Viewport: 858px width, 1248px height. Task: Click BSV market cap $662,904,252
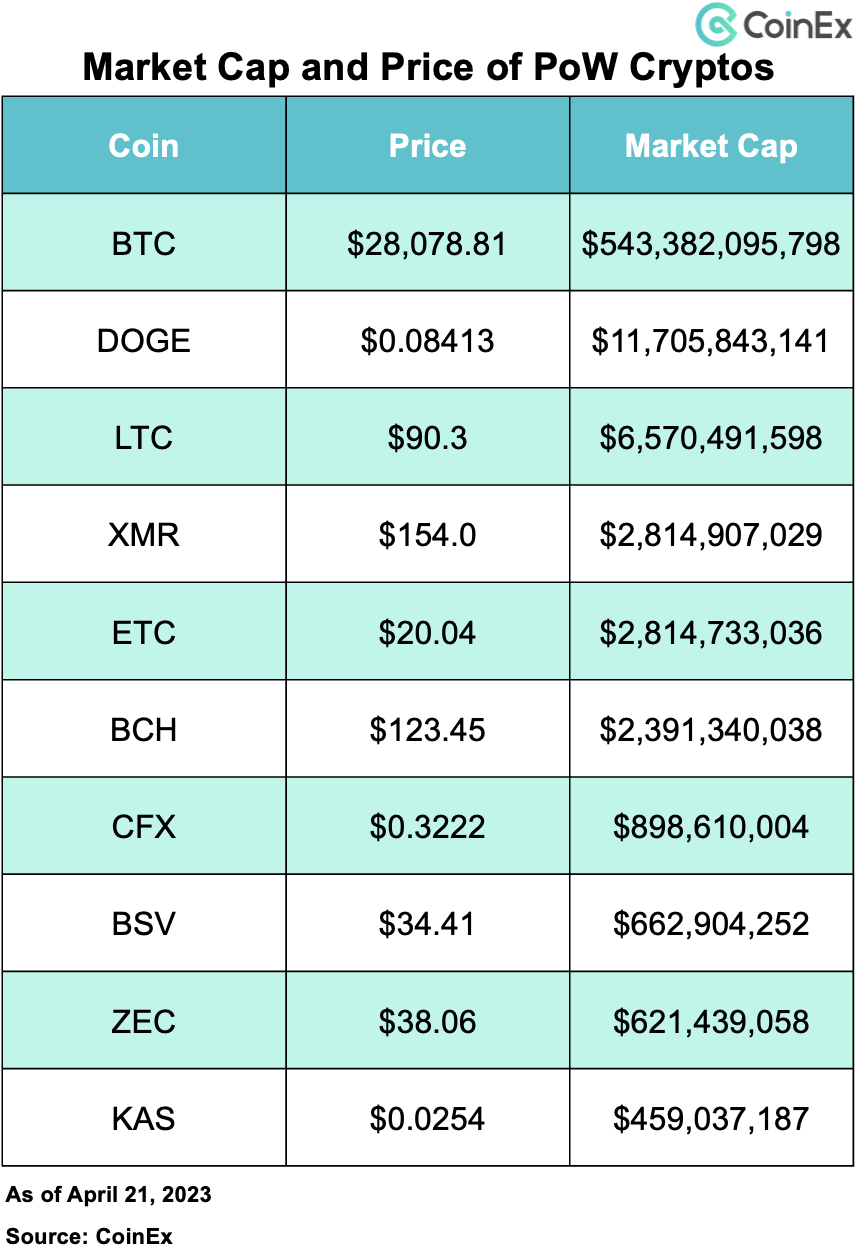pos(711,924)
